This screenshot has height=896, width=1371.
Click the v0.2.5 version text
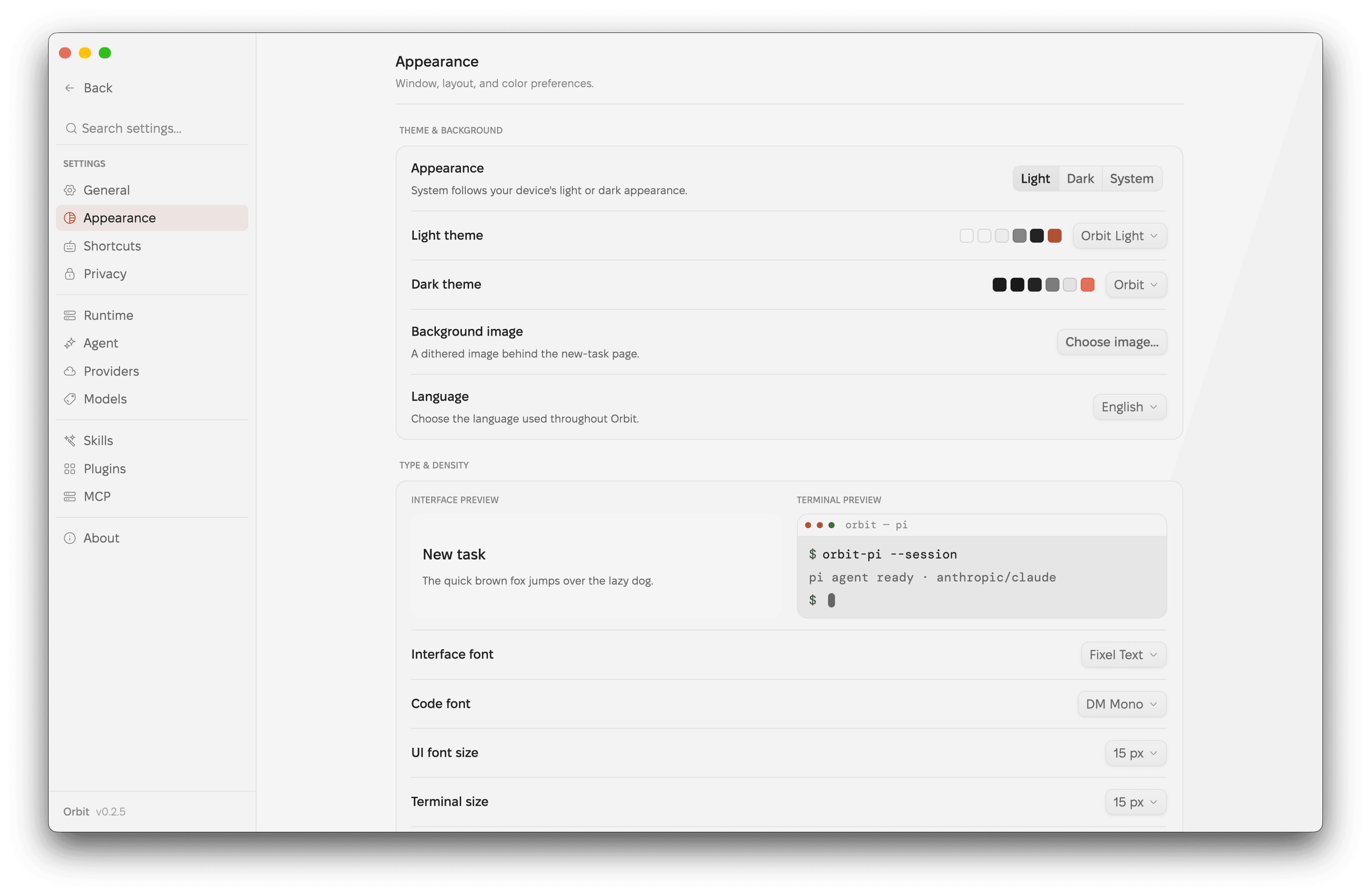110,812
